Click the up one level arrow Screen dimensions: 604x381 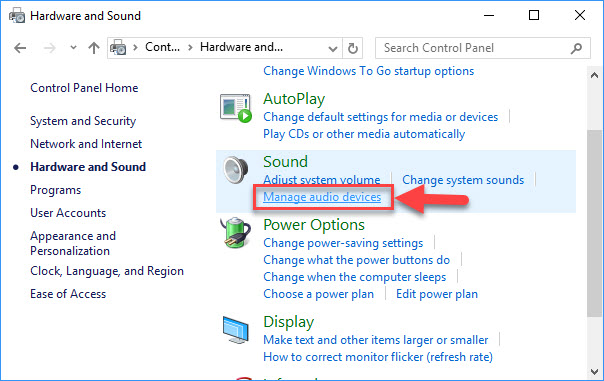[x=94, y=48]
